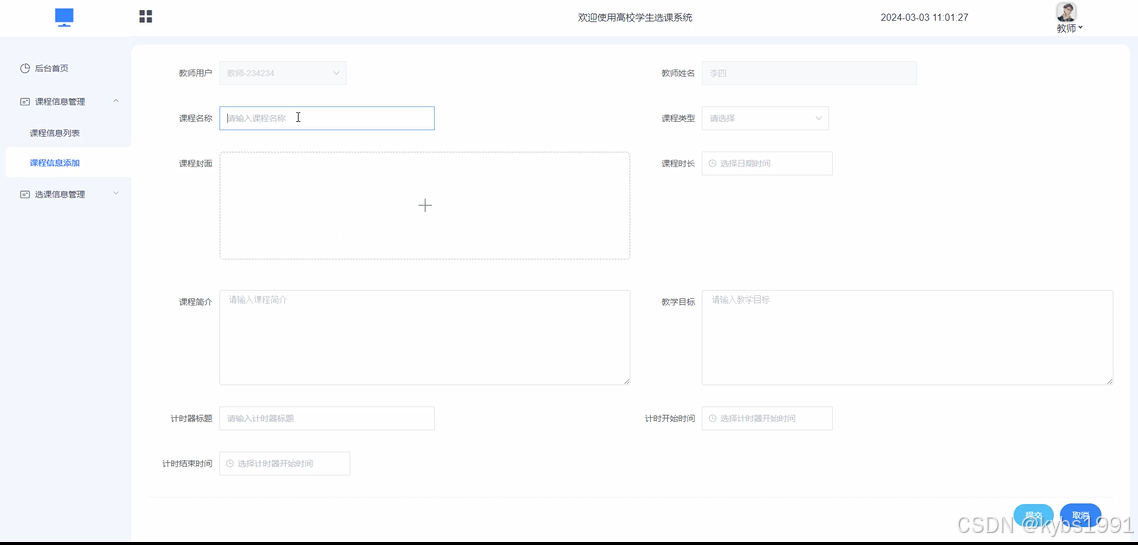The height and width of the screenshot is (545, 1138).
Task: Click the 课程简介 textarea resize handle
Action: pyautogui.click(x=626, y=381)
